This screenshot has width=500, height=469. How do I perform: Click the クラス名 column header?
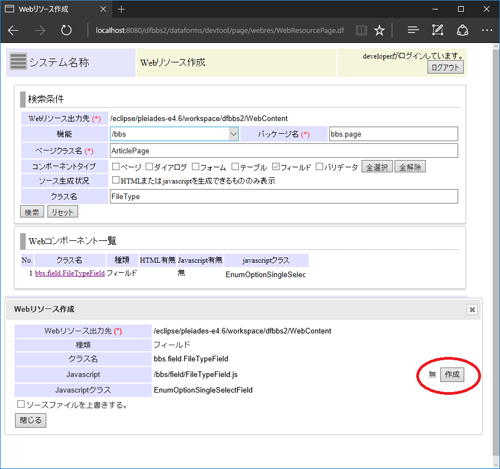coord(70,260)
